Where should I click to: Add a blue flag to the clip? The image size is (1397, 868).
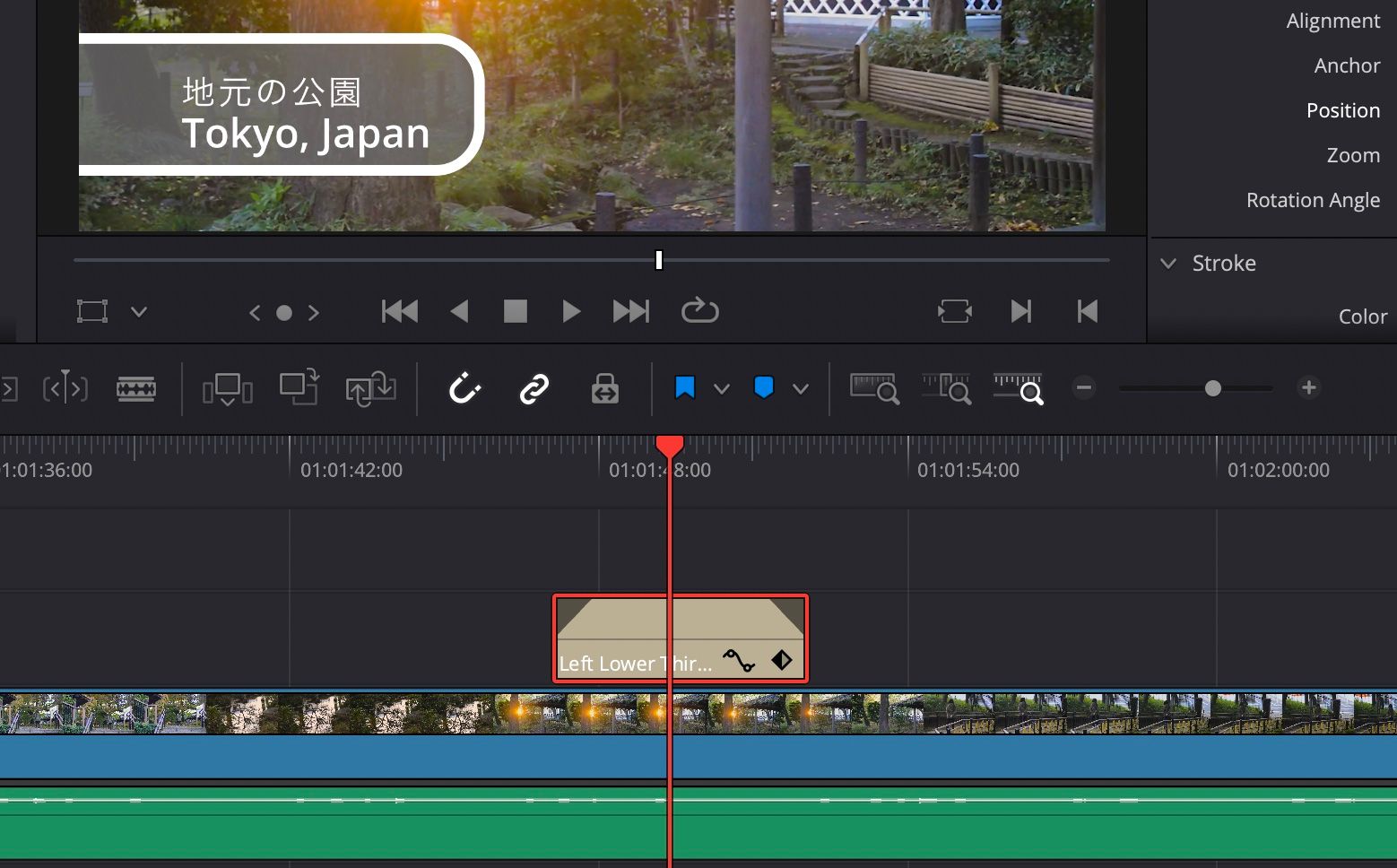685,388
